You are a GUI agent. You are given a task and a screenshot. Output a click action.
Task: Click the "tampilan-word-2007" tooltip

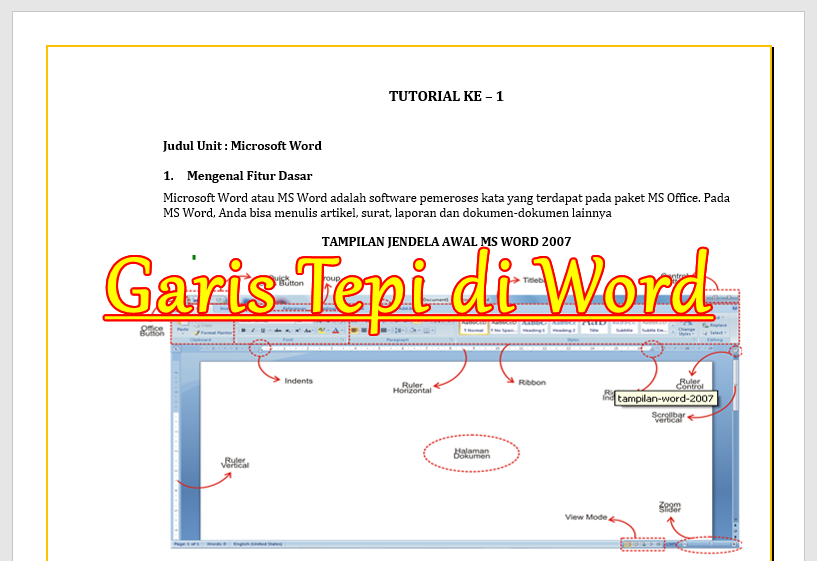tap(665, 398)
